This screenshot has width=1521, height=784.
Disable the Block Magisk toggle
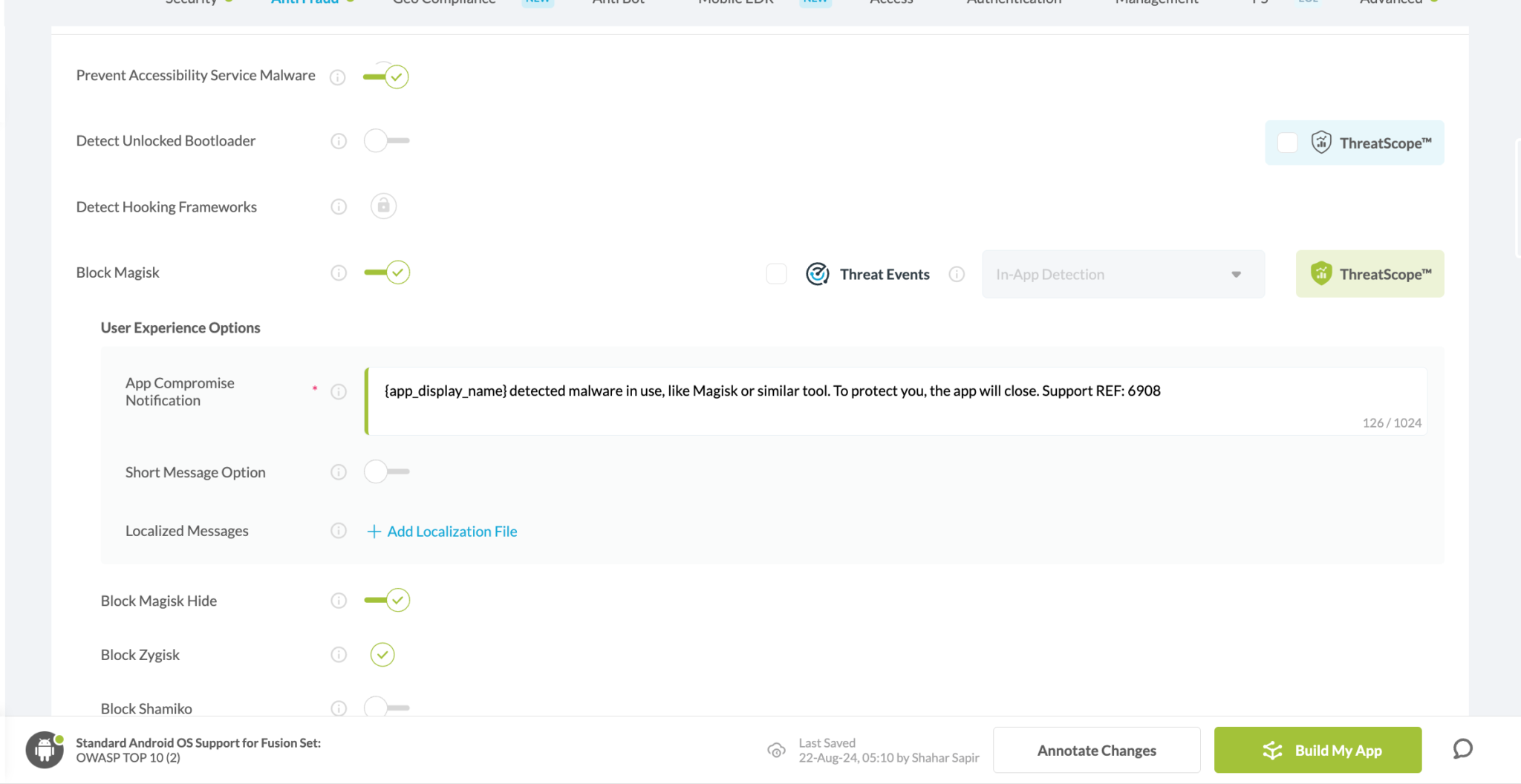pyautogui.click(x=387, y=272)
